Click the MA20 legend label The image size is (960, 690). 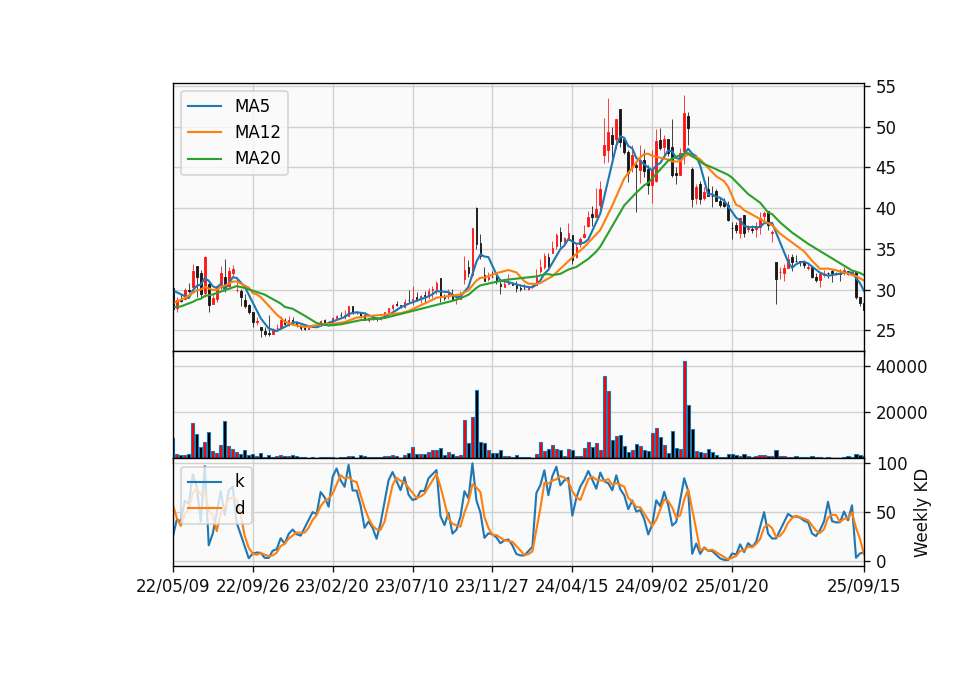click(257, 158)
